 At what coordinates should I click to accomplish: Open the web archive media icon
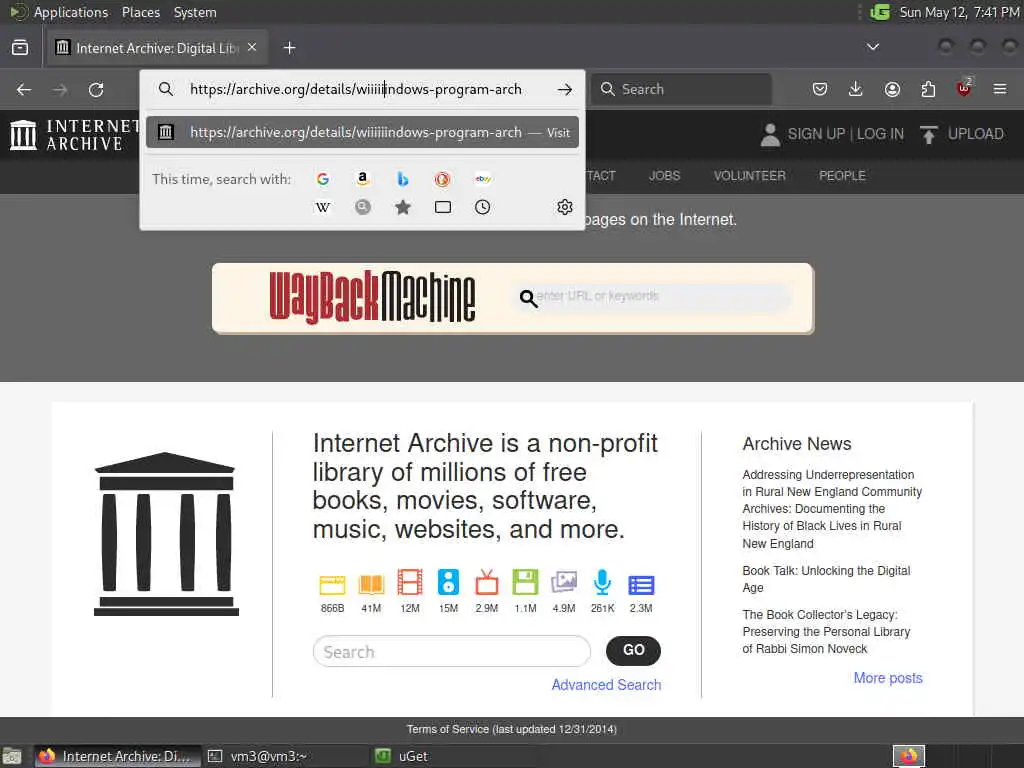[x=332, y=583]
